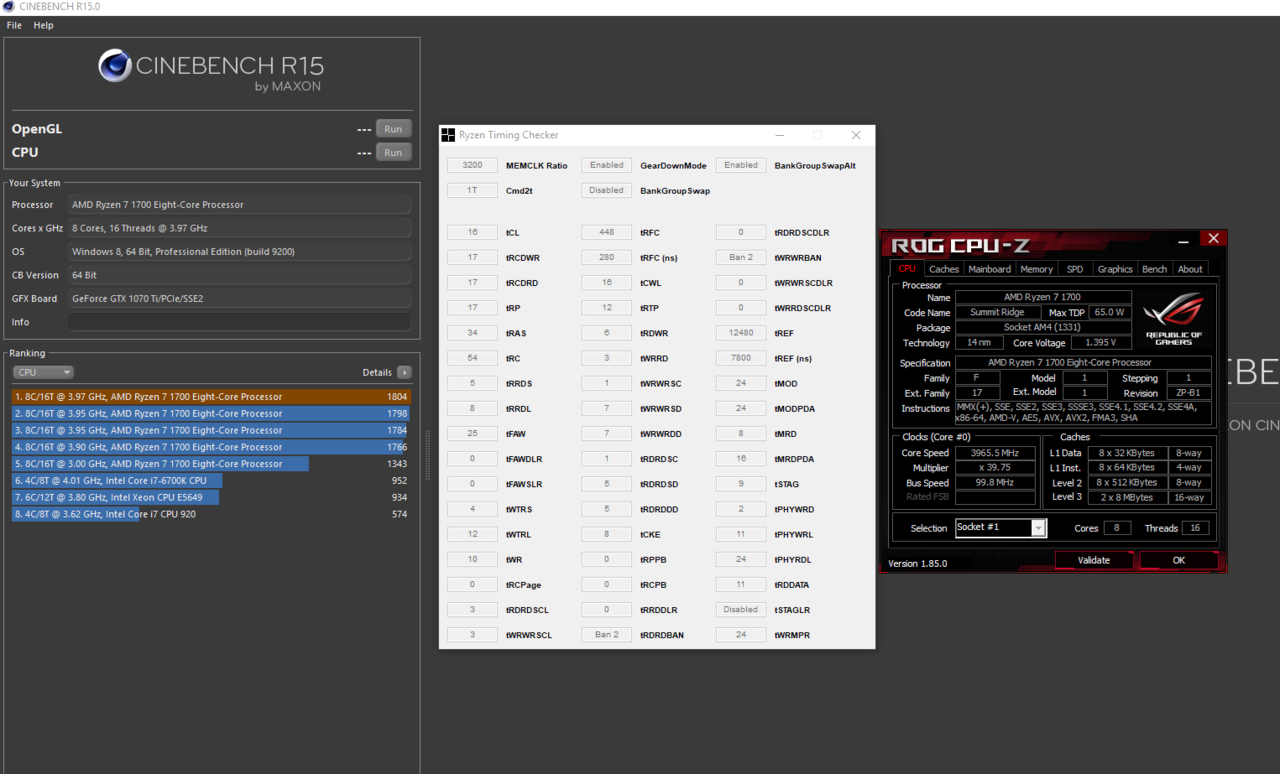Select ranking entry two, score 1798
This screenshot has height=774, width=1280.
[x=210, y=413]
